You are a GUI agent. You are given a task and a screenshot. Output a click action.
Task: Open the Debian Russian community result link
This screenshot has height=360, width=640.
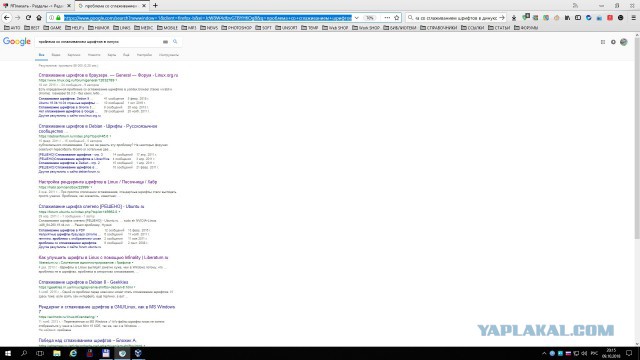click(98, 129)
